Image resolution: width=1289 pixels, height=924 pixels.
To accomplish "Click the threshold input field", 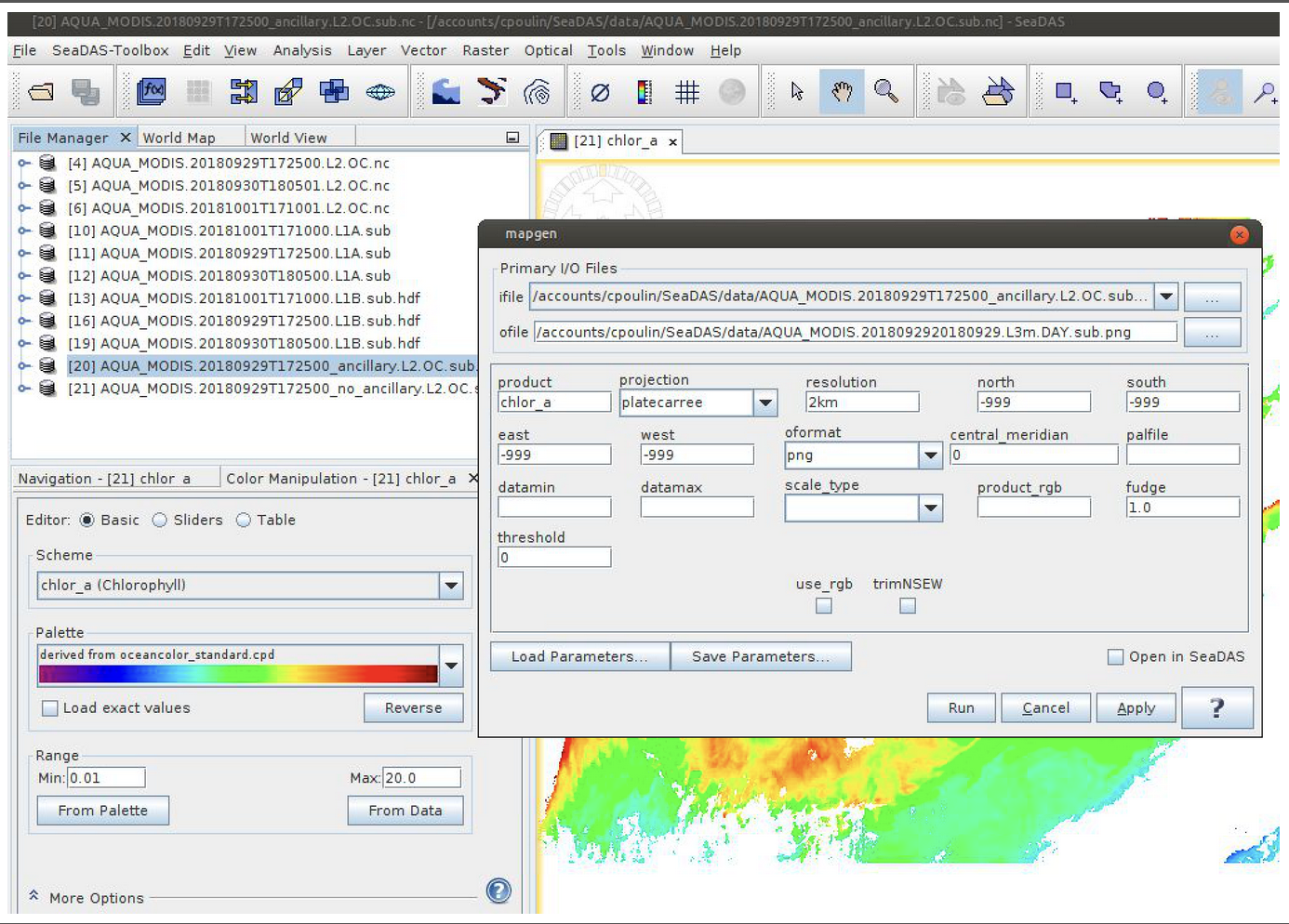I will [554, 558].
